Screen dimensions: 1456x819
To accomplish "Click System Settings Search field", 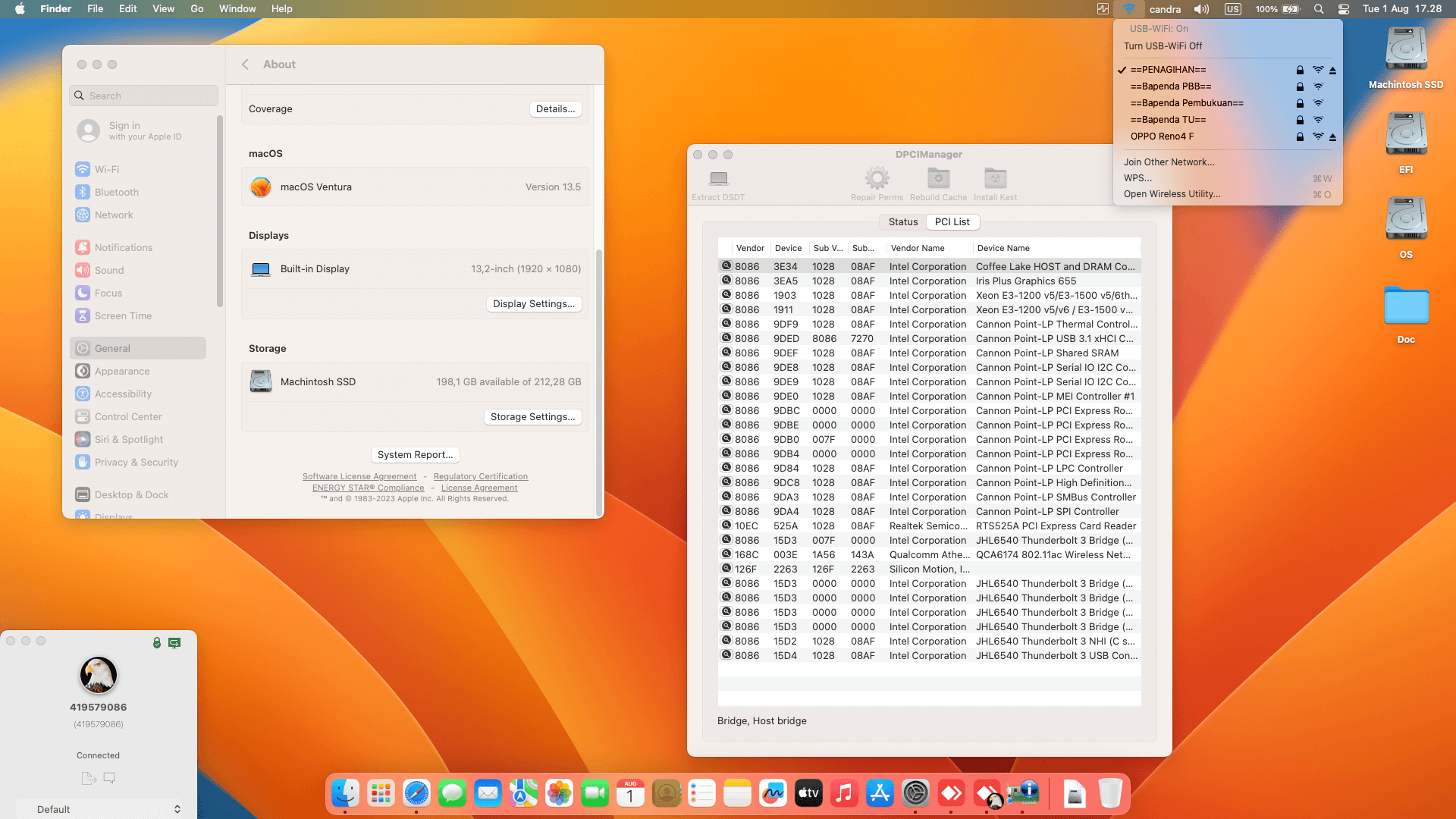I will coord(144,96).
